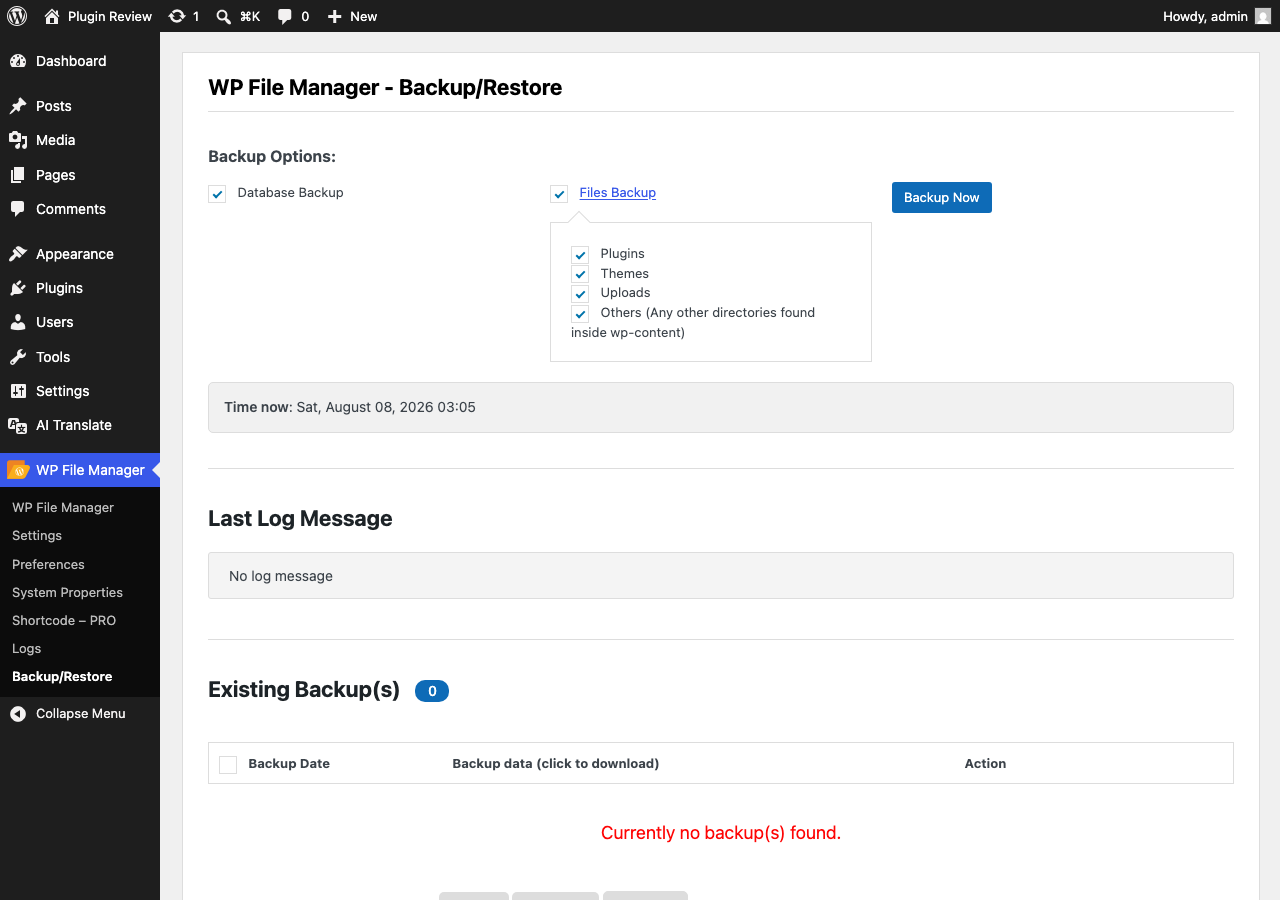
Task: Click Howdy, admin account label
Action: click(x=1205, y=16)
